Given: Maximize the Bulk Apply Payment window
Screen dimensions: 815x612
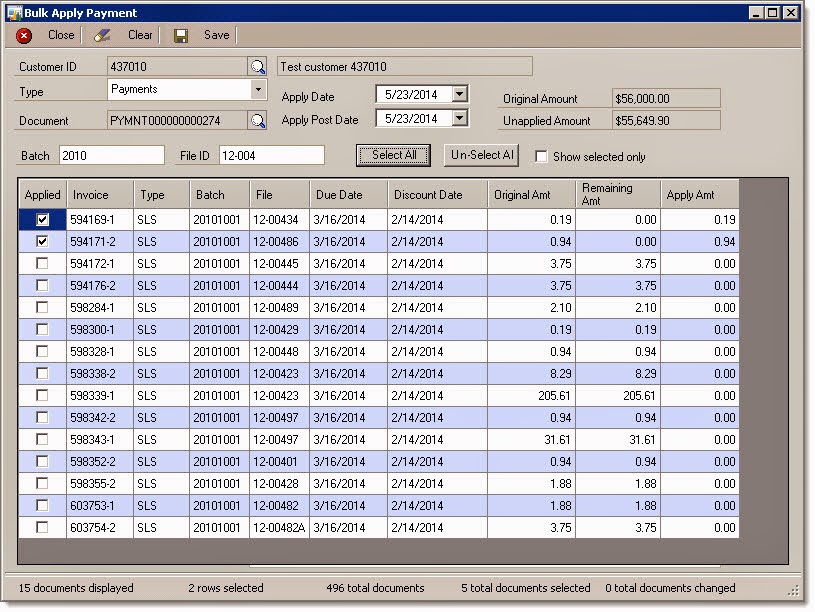Looking at the screenshot, I should pyautogui.click(x=773, y=12).
